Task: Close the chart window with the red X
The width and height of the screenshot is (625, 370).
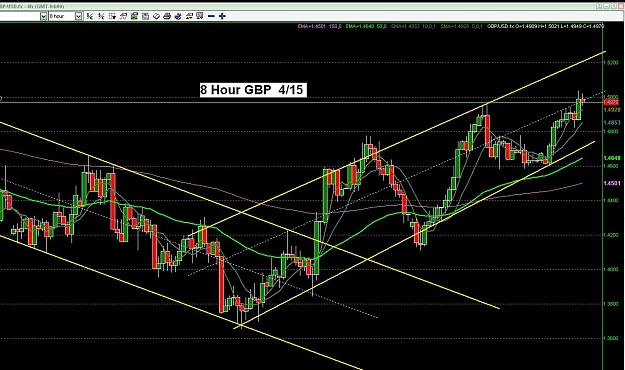Action: pos(621,6)
